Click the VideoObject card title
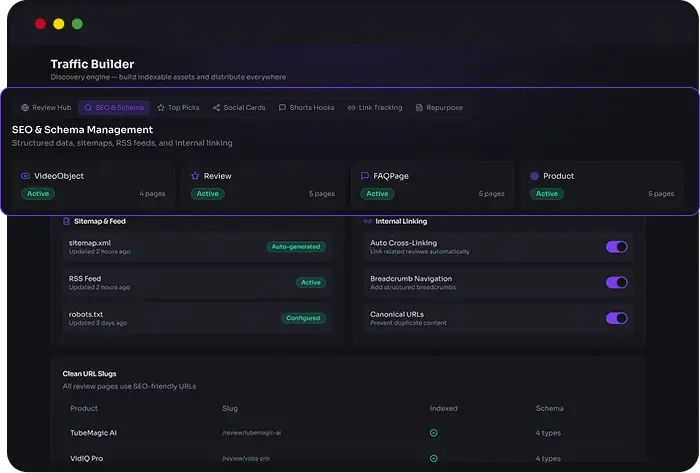 pos(59,176)
